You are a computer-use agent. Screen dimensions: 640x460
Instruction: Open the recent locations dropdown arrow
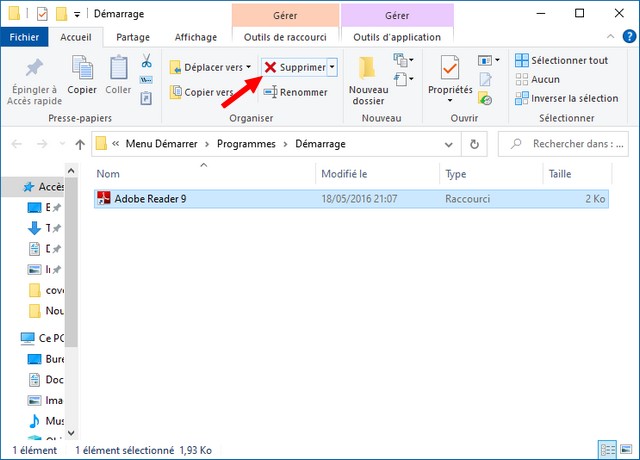tap(62, 144)
